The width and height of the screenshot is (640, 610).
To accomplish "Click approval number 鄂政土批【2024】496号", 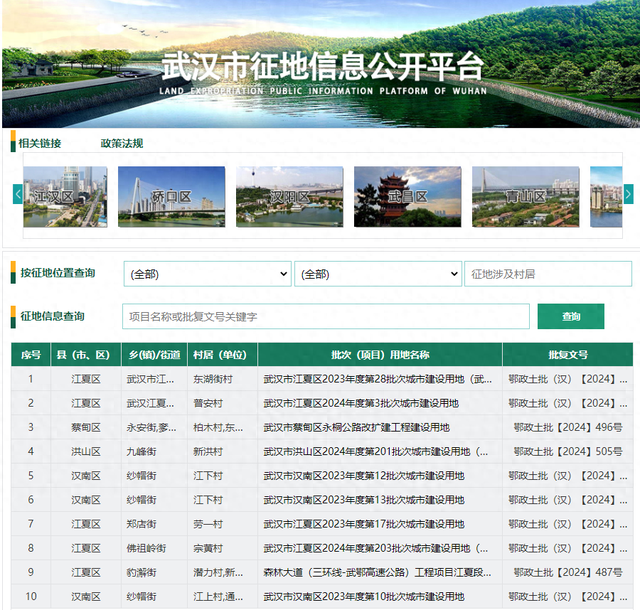I will point(568,427).
